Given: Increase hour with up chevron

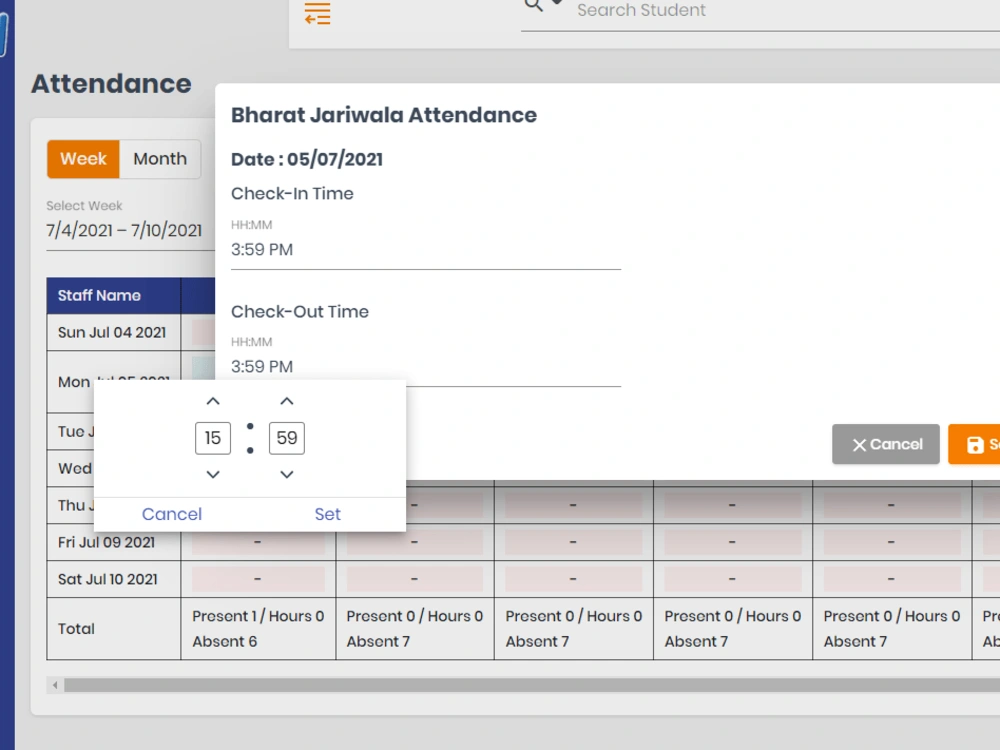Looking at the screenshot, I should [x=213, y=401].
